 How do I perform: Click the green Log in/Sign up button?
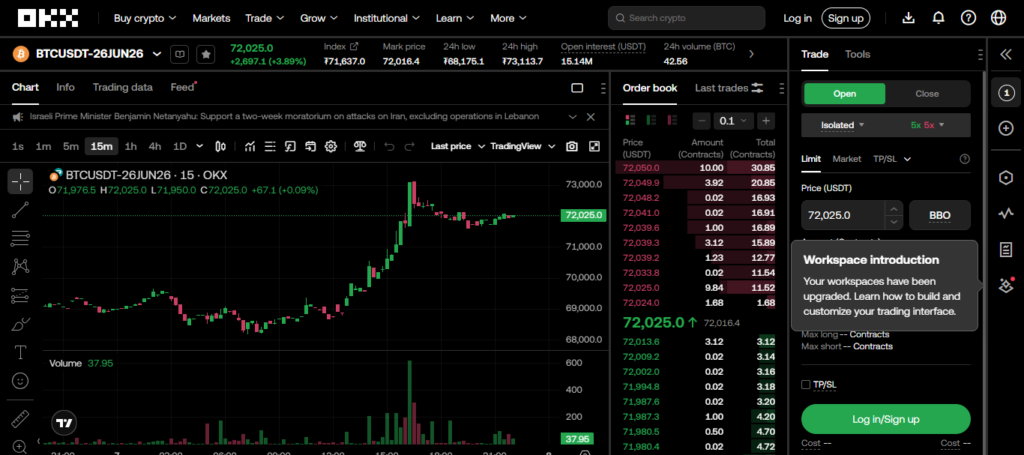(x=885, y=418)
